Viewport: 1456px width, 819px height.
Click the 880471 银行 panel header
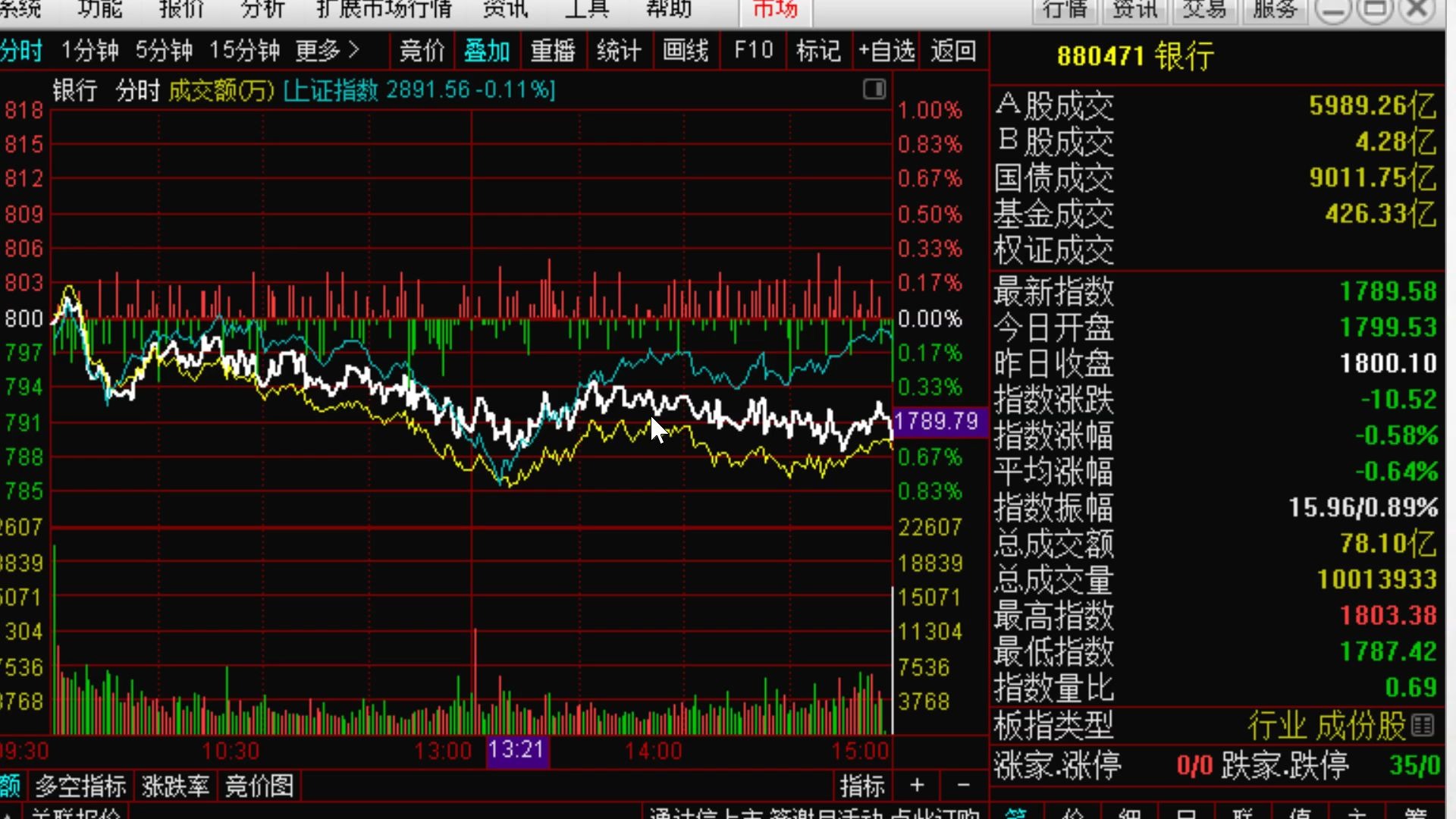click(1135, 56)
